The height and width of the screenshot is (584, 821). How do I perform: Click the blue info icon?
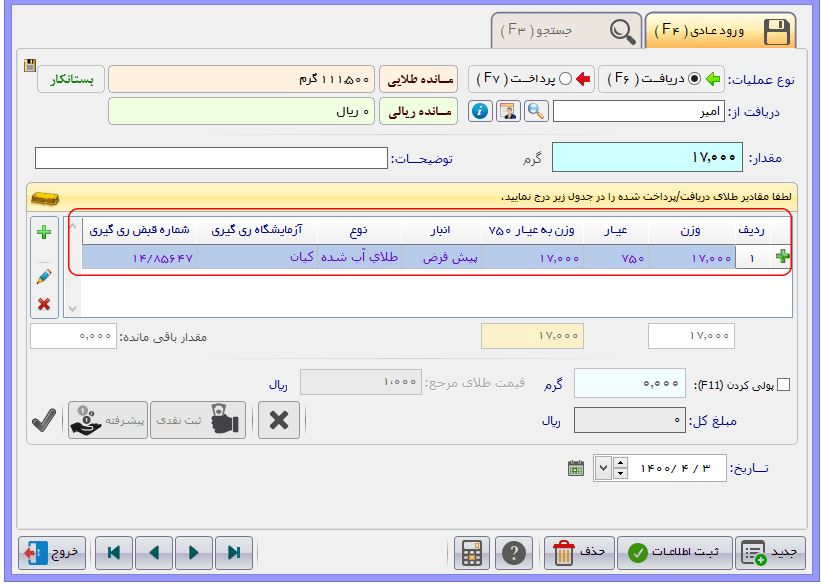click(x=480, y=112)
